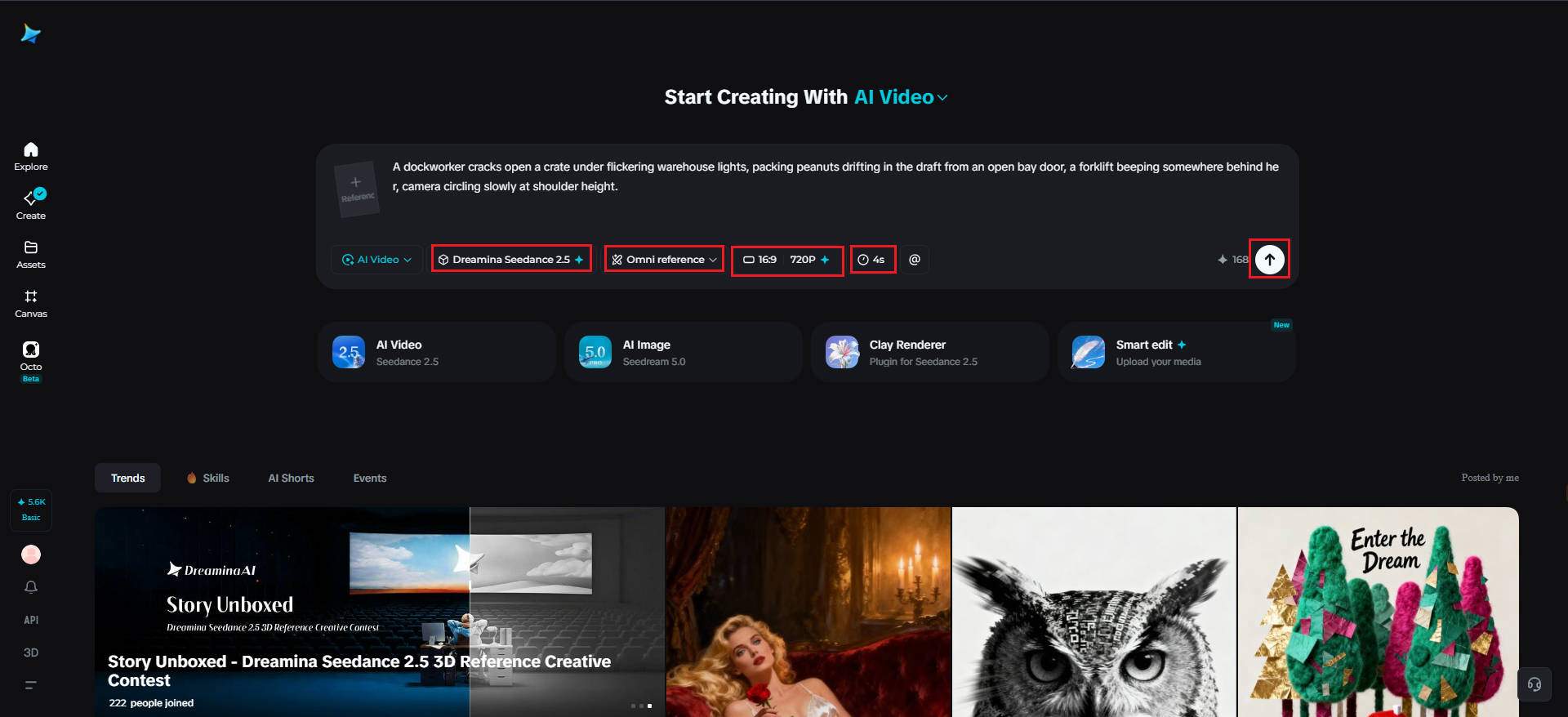Switch to the Skills tab

pyautogui.click(x=208, y=478)
